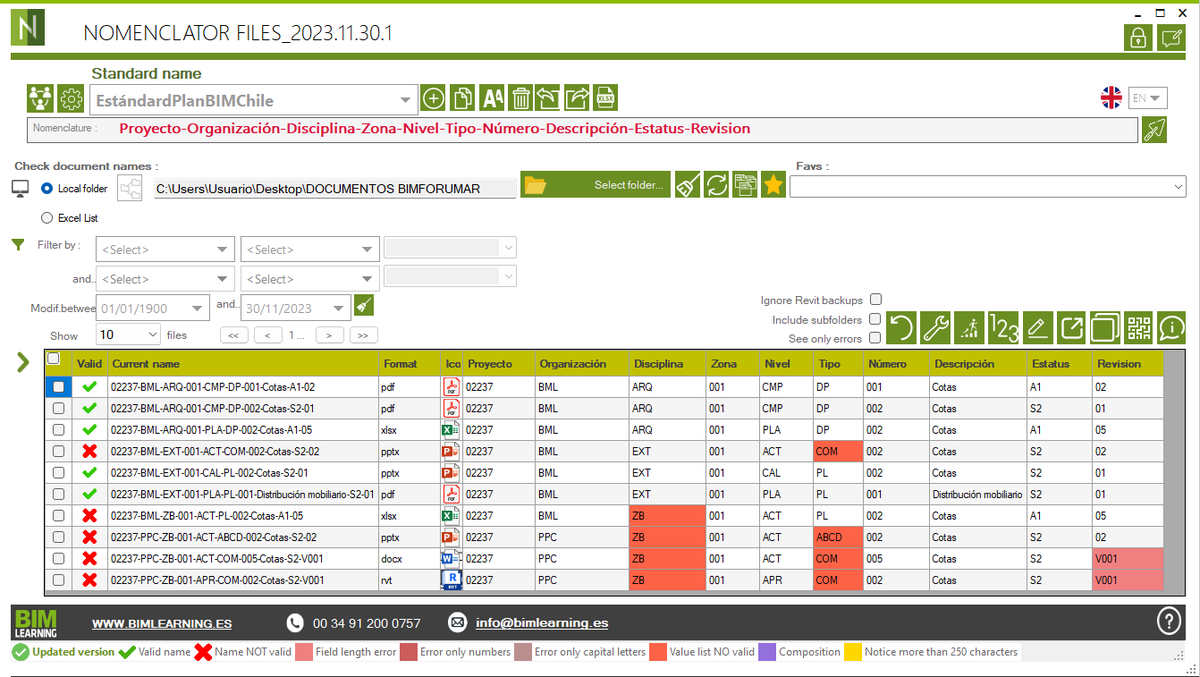Viewport: 1200px width, 677px height.
Task: Expand side panel with green chevron
Action: pos(24,361)
